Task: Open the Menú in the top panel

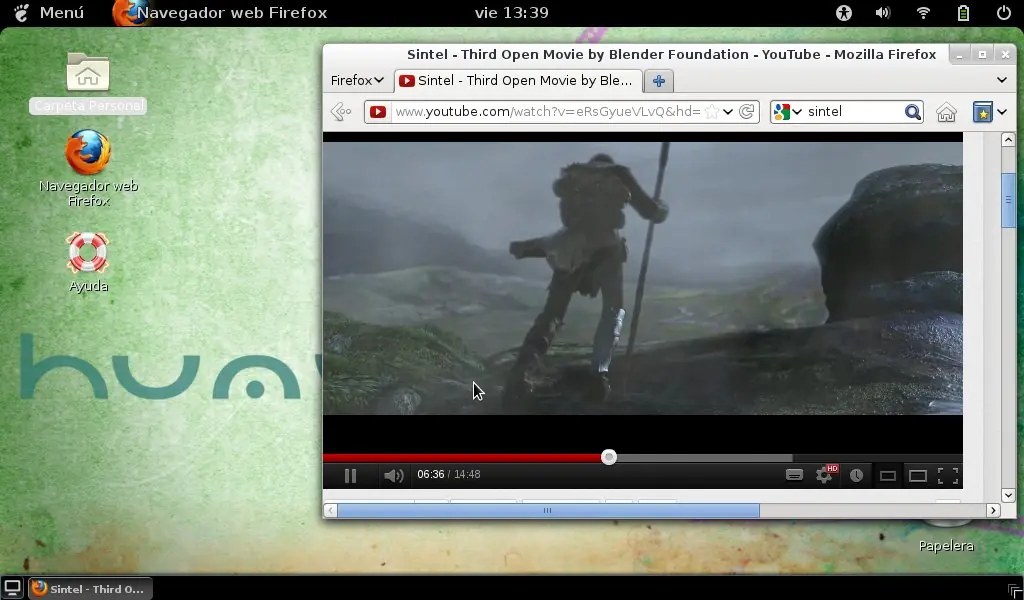Action: tap(50, 12)
